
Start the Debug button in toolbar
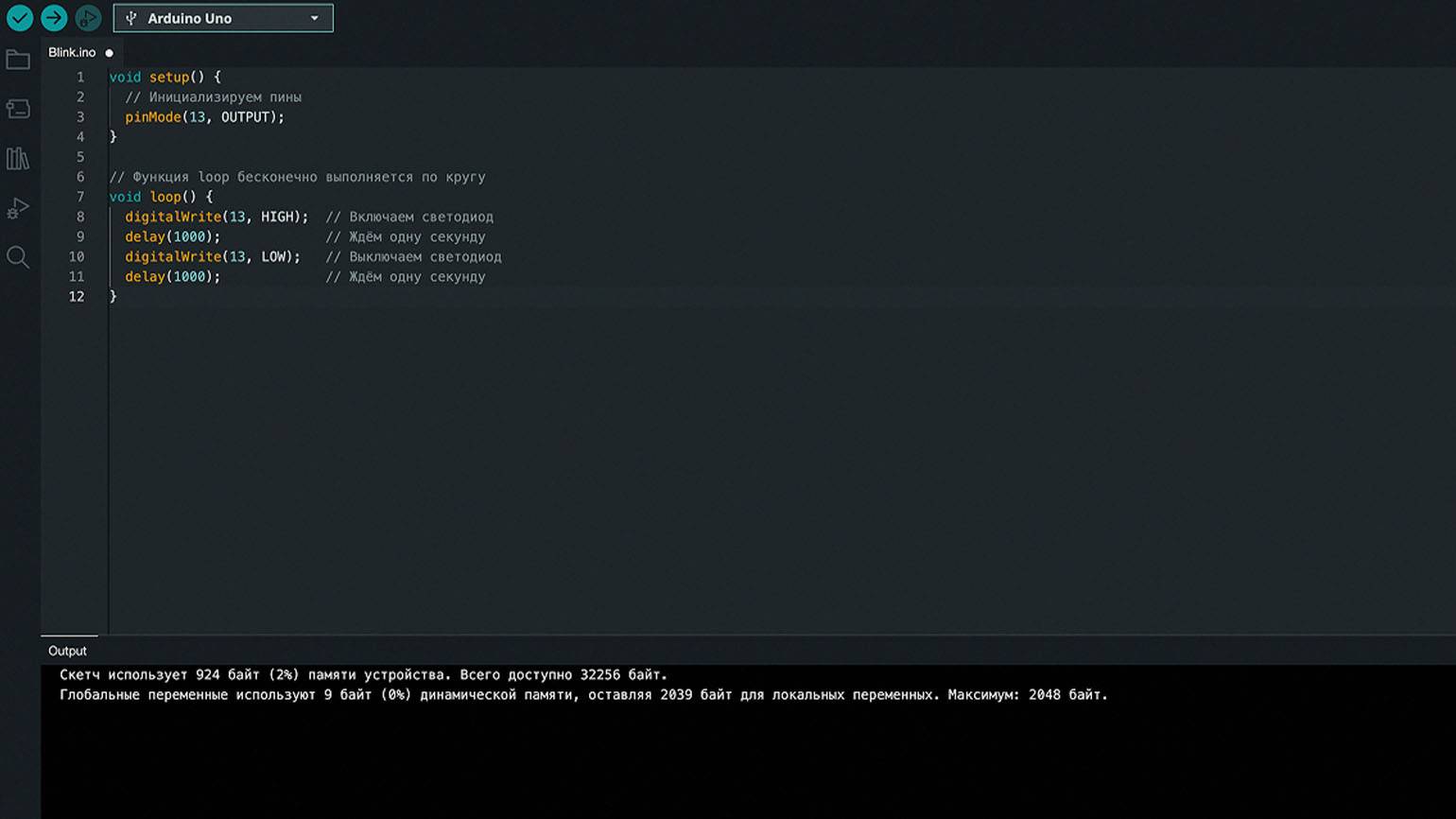[88, 17]
